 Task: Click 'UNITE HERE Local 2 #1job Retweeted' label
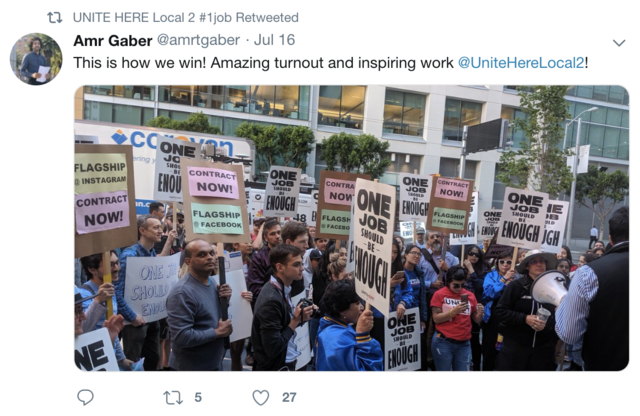point(186,18)
